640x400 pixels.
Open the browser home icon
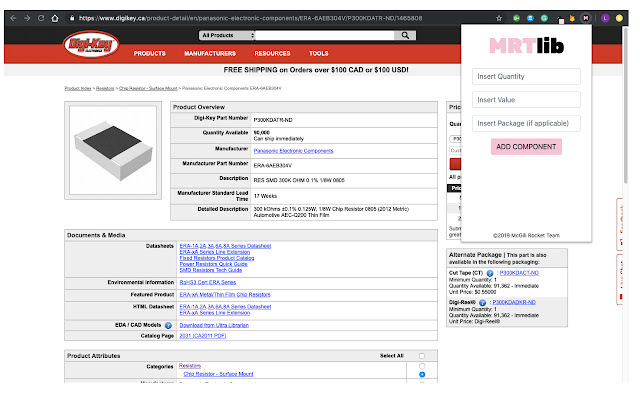(x=55, y=18)
